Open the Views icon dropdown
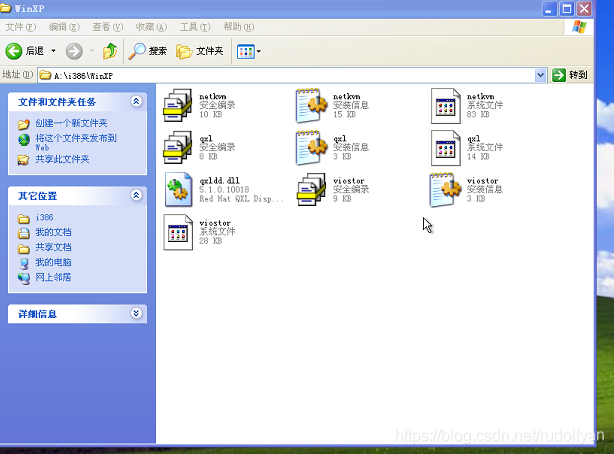This screenshot has height=454, width=614. [x=249, y=51]
